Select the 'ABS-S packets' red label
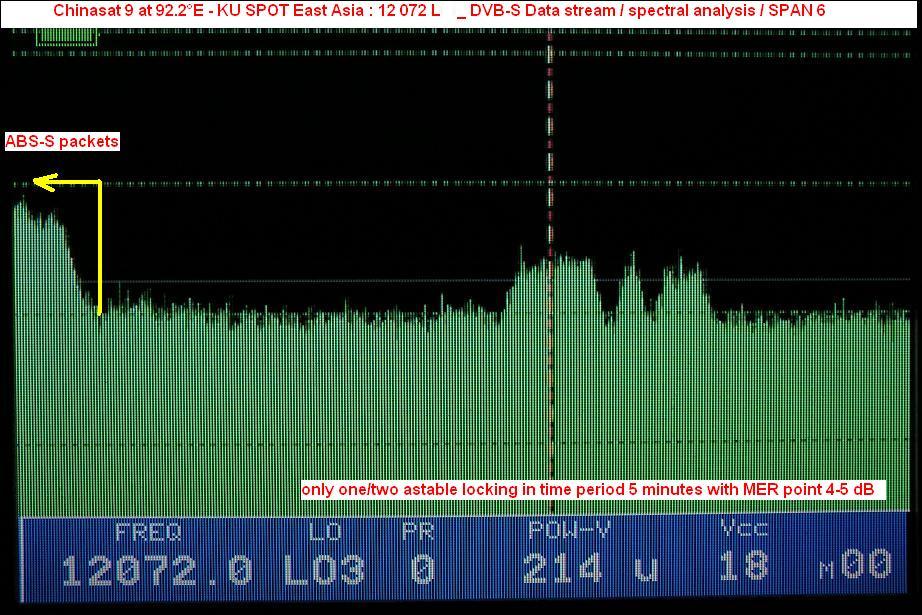The width and height of the screenshot is (922, 615). 62,142
